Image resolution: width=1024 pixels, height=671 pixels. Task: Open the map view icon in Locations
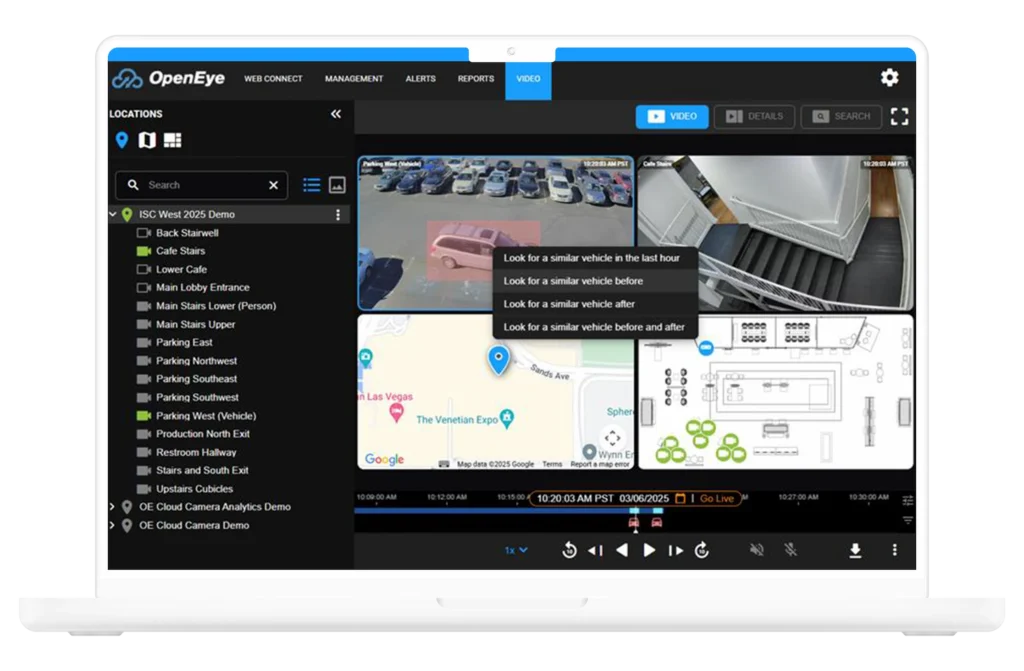point(147,140)
